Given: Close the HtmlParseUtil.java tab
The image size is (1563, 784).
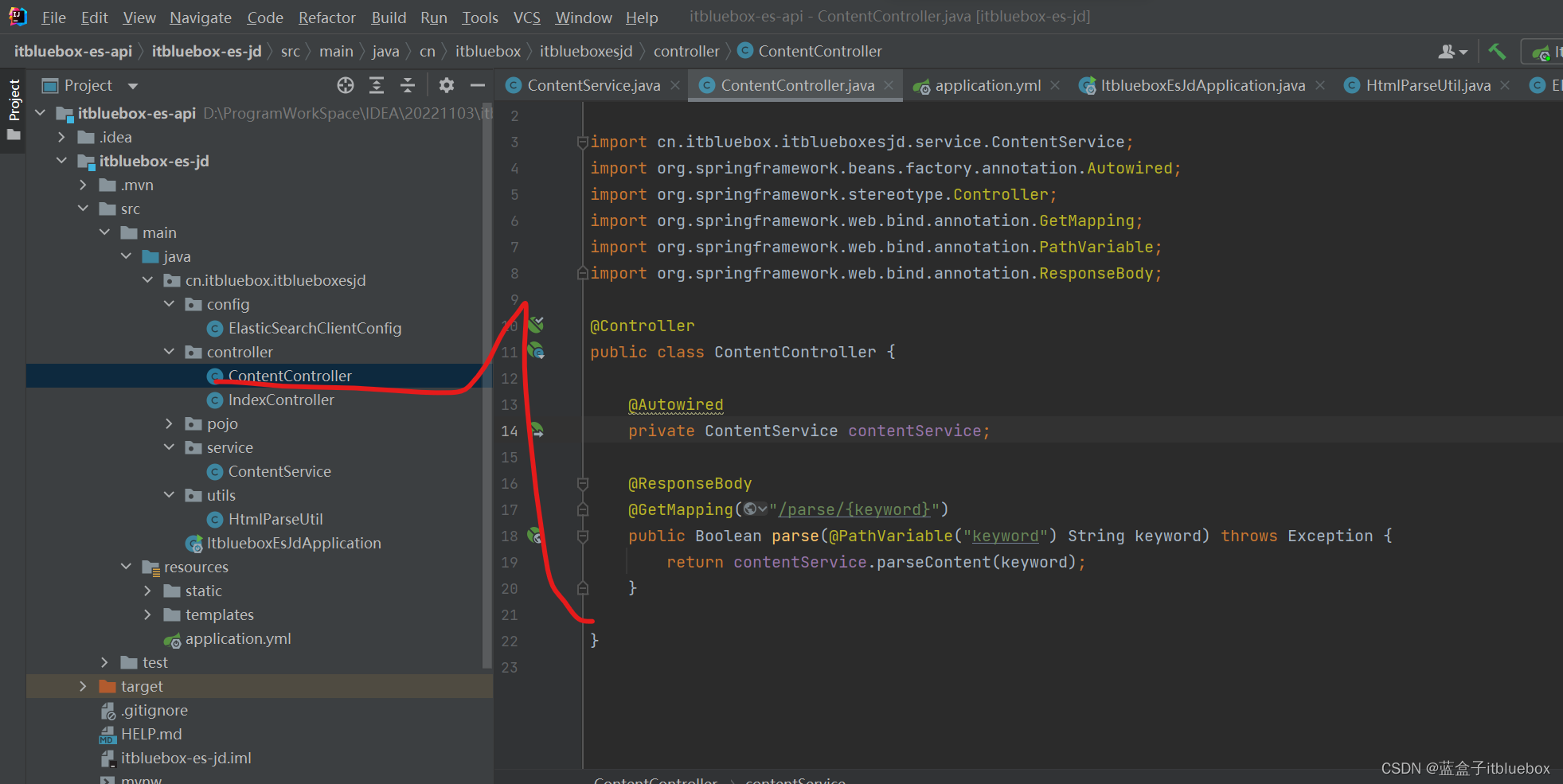Looking at the screenshot, I should tap(1505, 85).
